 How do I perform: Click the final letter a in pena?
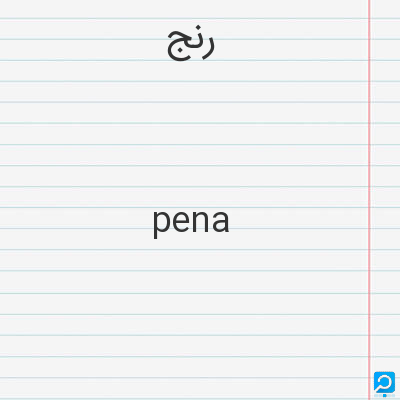coord(221,221)
